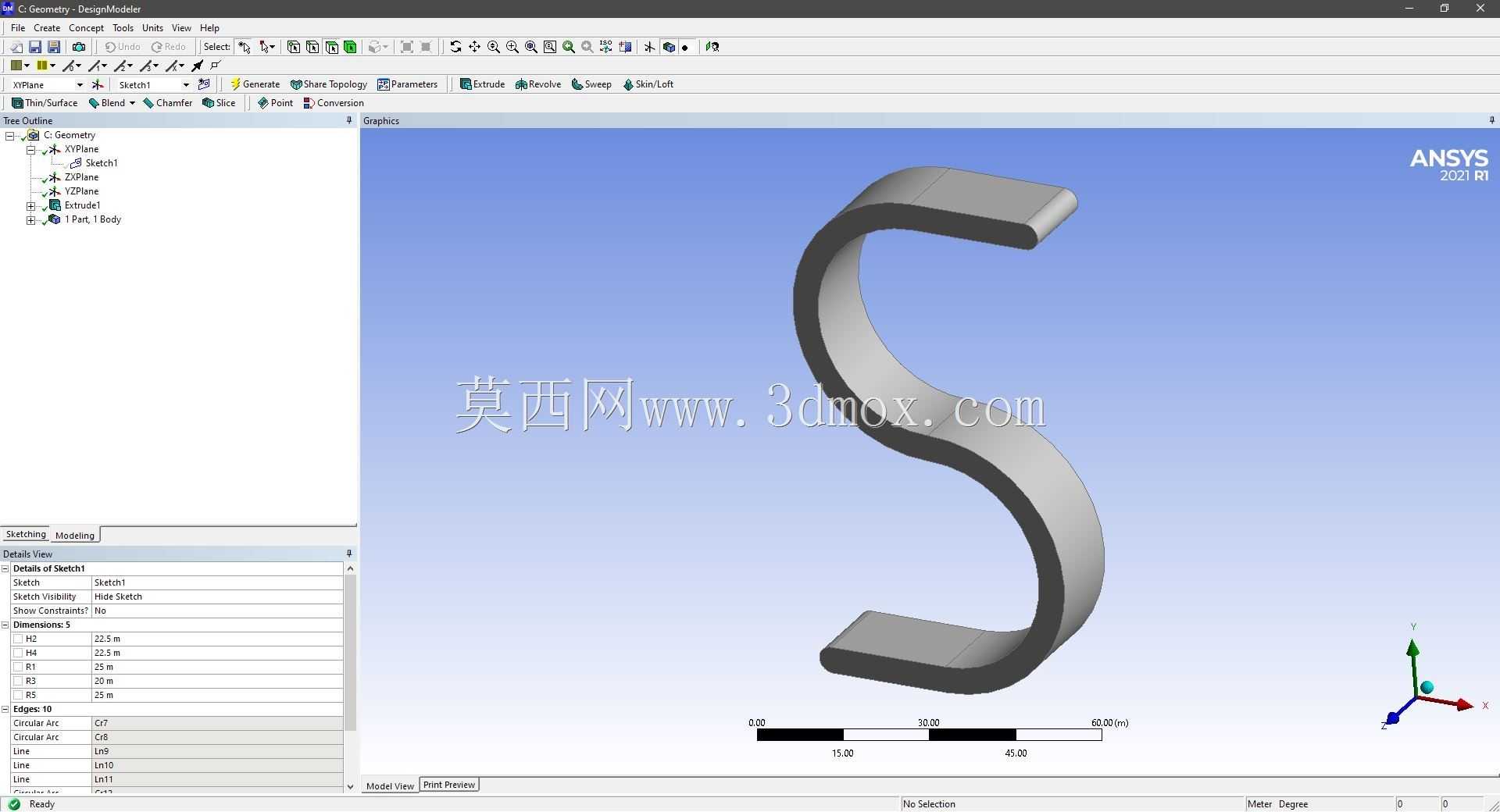Select the Rotate view tool

click(x=455, y=47)
